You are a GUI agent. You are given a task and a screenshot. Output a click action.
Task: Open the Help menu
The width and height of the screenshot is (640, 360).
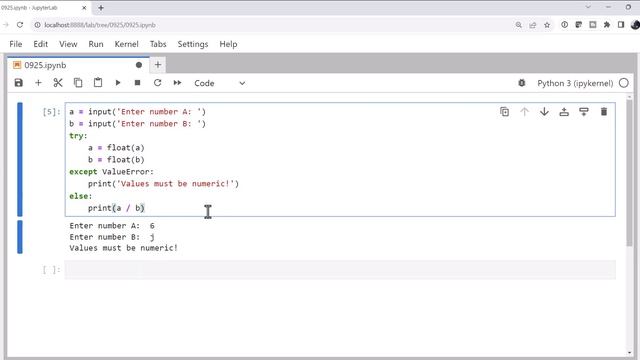tap(228, 44)
